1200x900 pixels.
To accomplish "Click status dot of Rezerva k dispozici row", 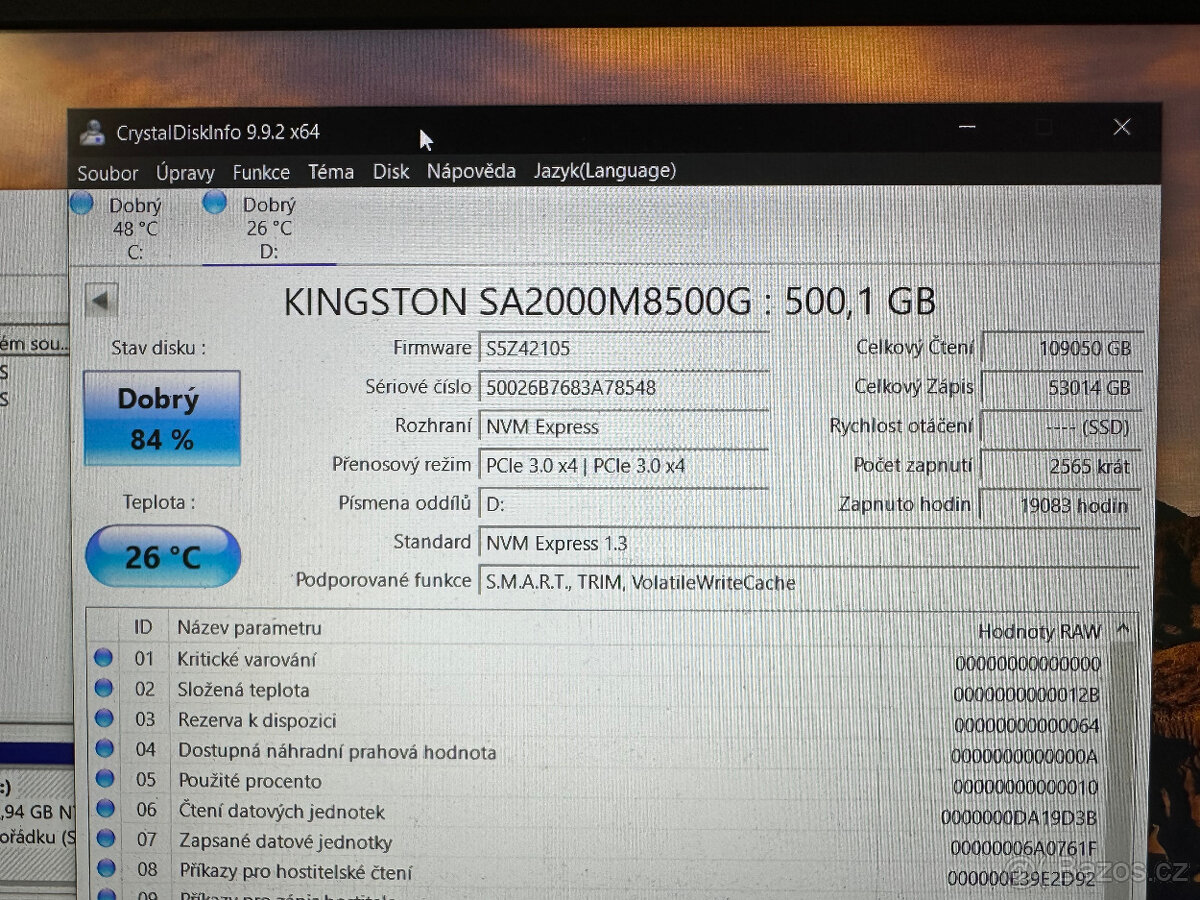I will click(103, 718).
